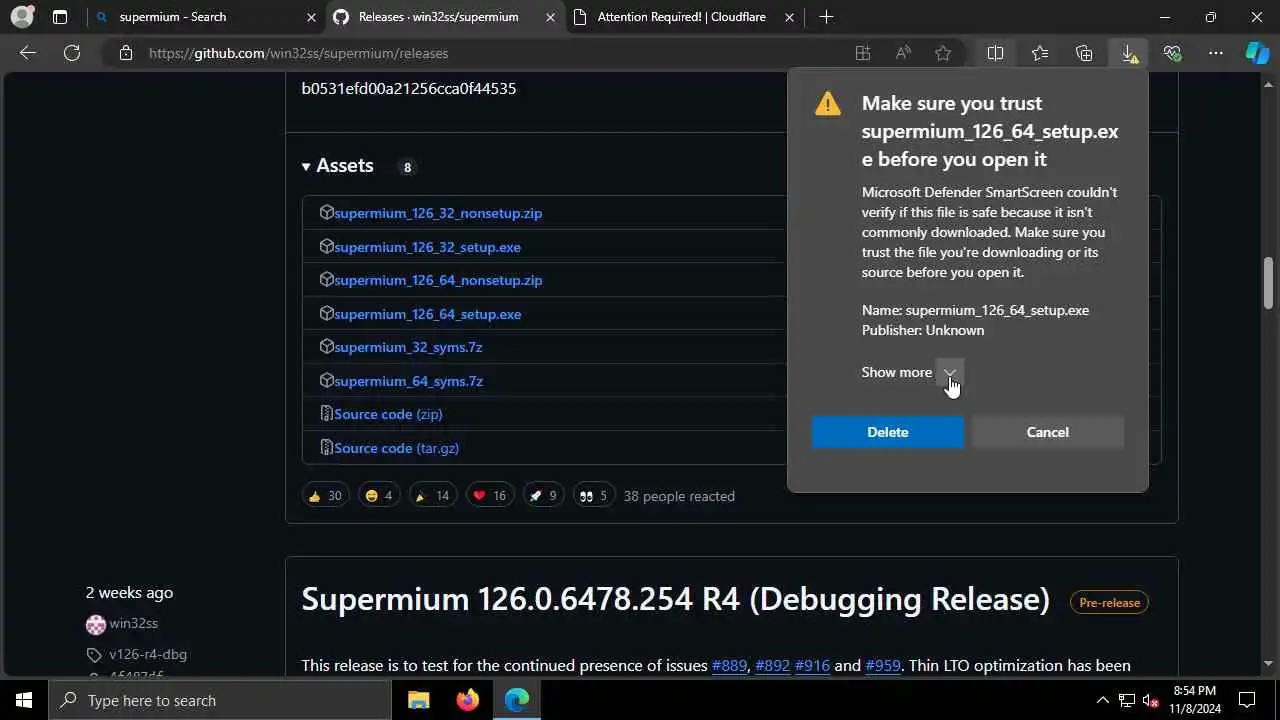The width and height of the screenshot is (1280, 720).
Task: Download supermium_64_syms.7z
Action: click(408, 381)
